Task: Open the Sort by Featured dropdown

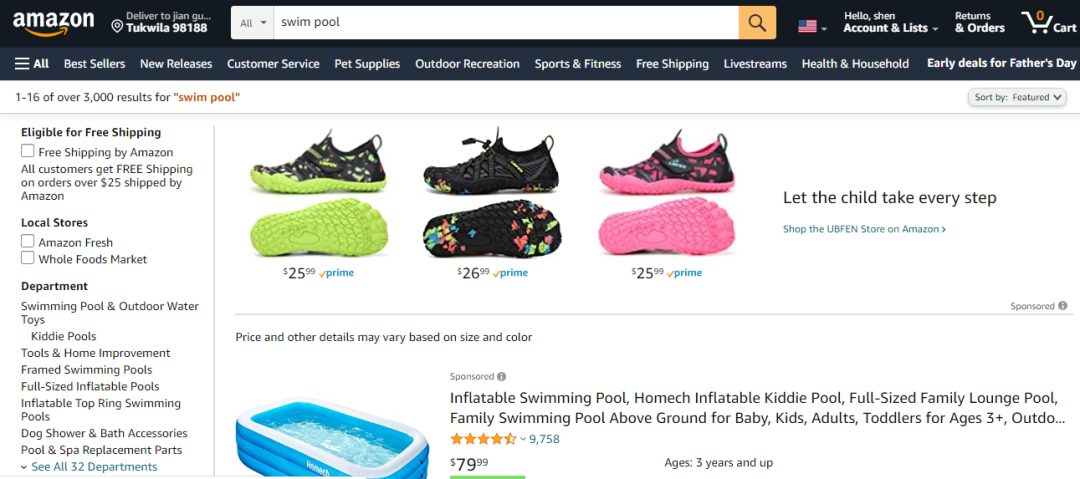Action: 1017,97
